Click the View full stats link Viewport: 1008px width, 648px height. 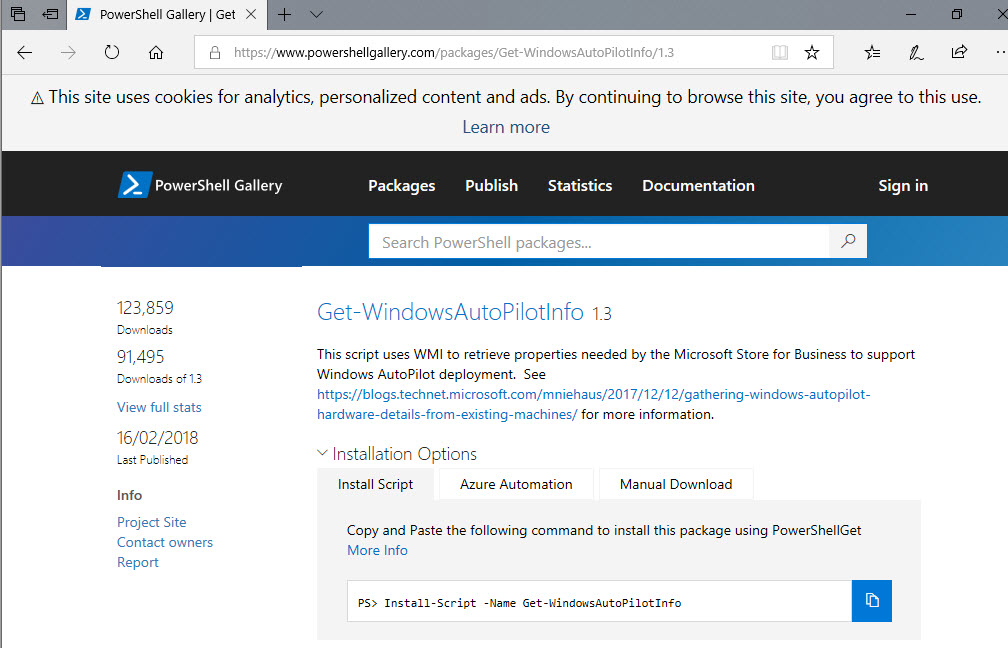pos(158,407)
